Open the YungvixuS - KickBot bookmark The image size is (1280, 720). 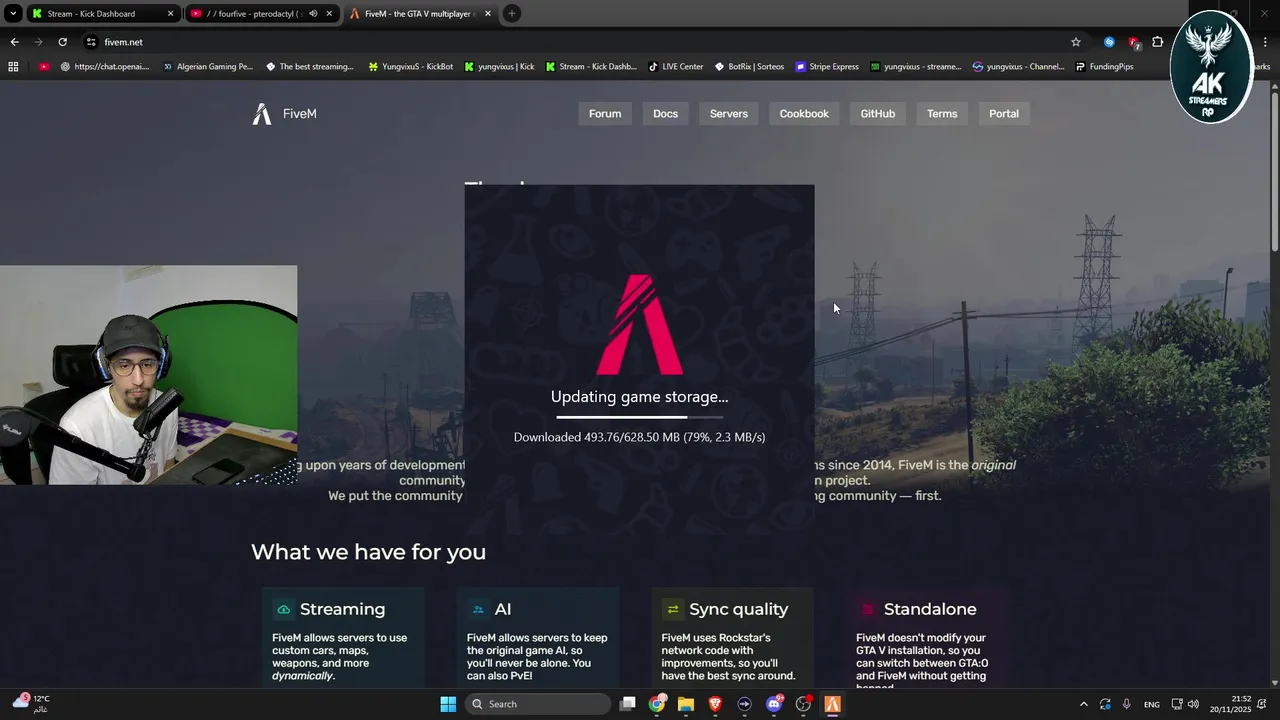coord(410,67)
